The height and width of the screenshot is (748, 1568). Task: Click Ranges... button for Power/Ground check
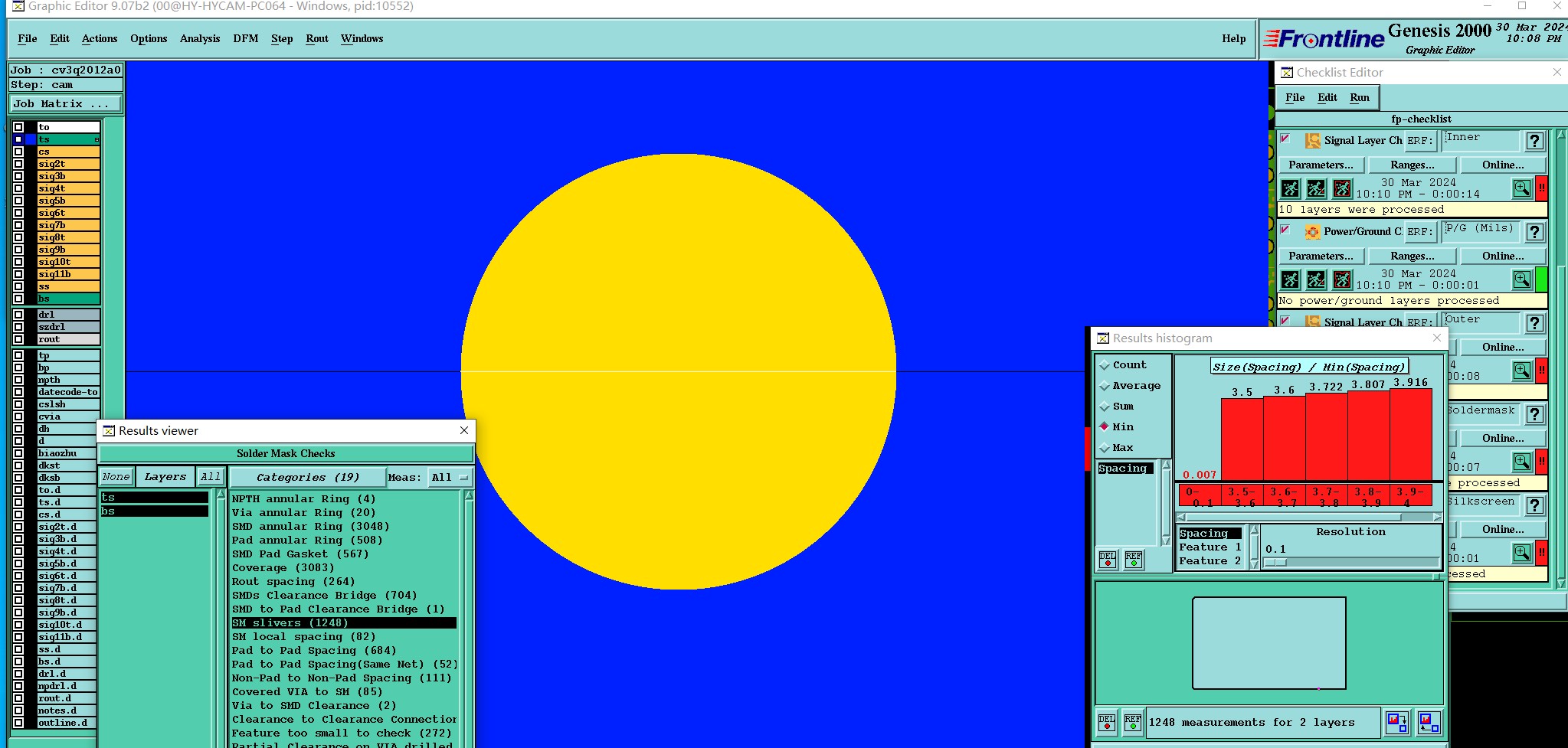pos(1413,256)
